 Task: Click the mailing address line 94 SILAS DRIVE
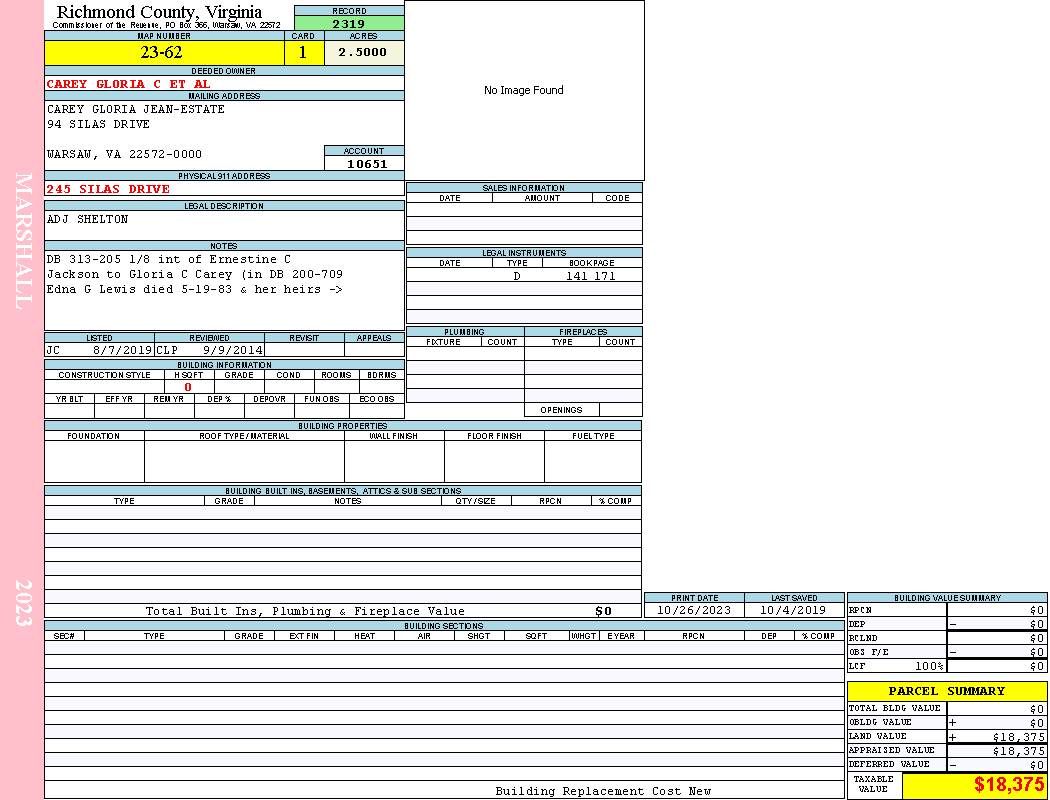(x=98, y=124)
